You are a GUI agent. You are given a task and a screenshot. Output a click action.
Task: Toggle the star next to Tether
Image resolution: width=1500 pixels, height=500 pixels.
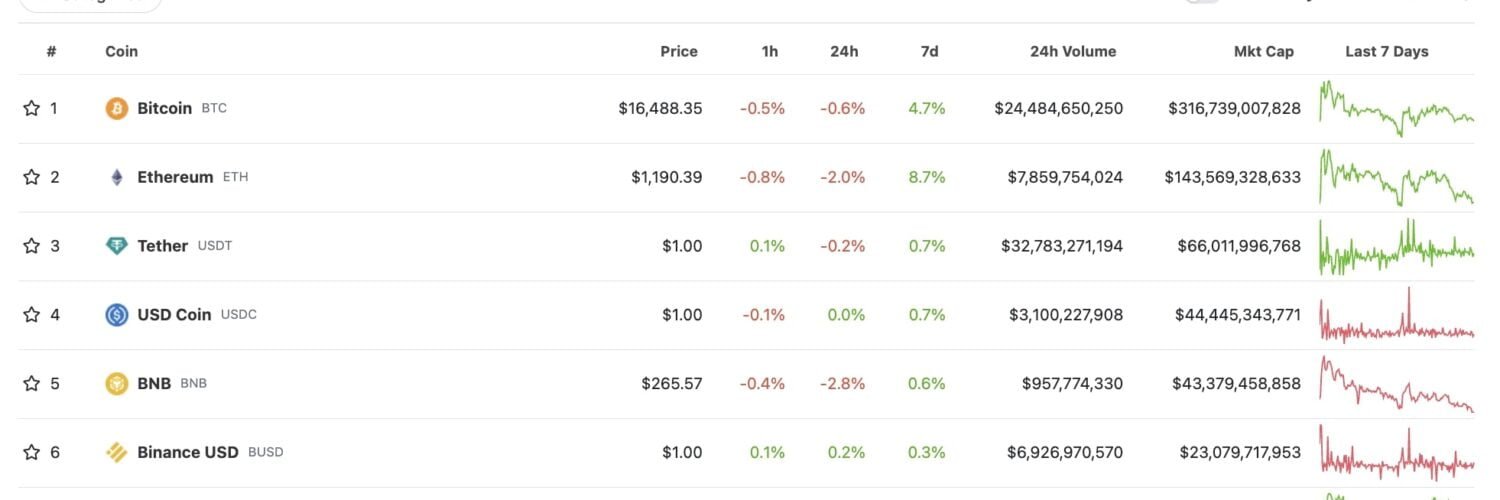pos(31,246)
